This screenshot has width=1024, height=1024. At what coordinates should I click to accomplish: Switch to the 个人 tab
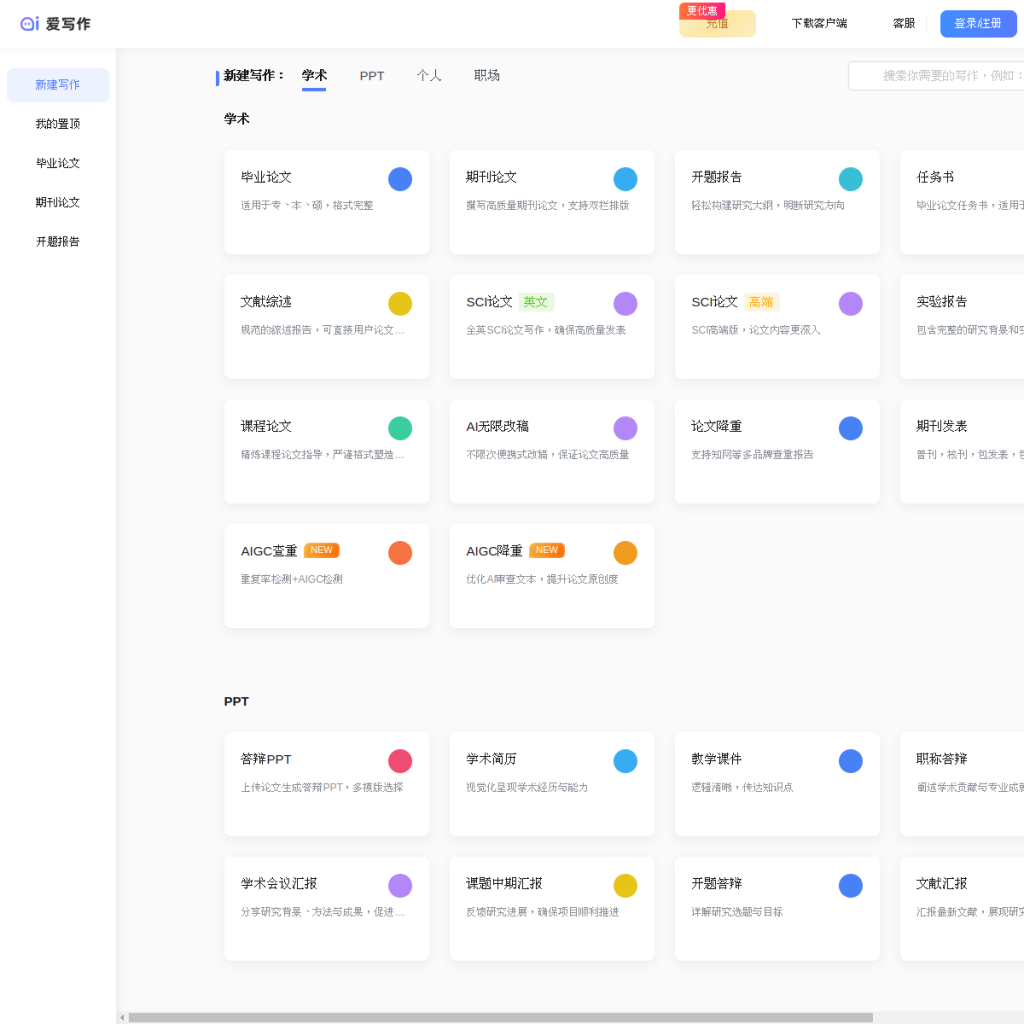coord(429,76)
